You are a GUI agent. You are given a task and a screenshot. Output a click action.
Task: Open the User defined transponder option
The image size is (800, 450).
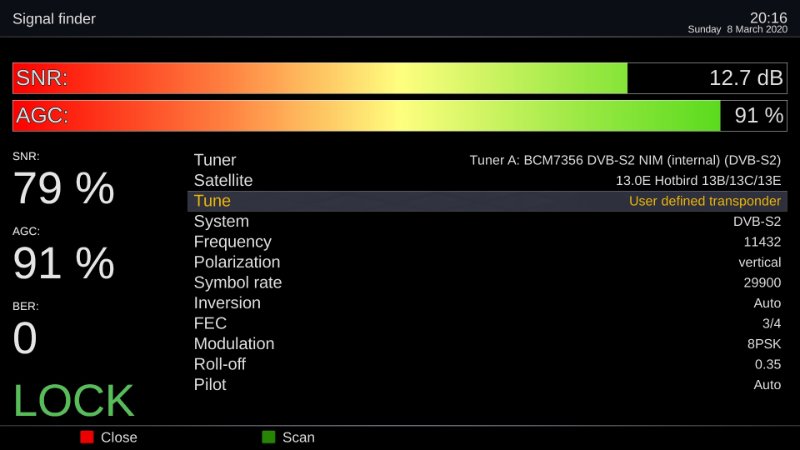[x=704, y=201]
